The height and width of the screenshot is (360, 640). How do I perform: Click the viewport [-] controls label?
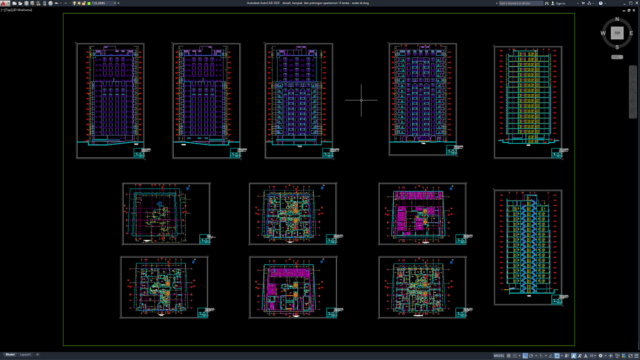pyautogui.click(x=2, y=10)
